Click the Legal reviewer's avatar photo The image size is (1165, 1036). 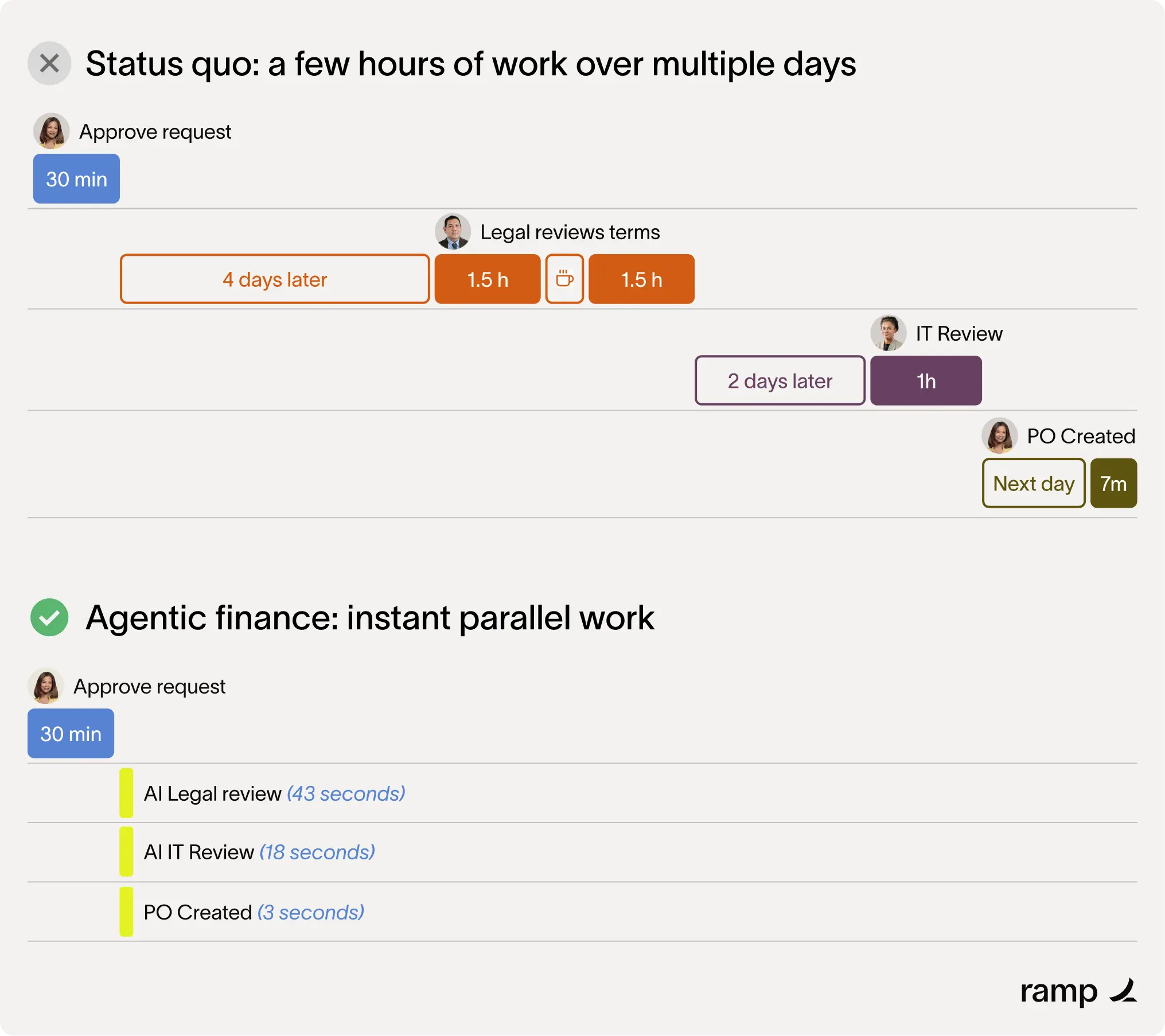click(x=453, y=231)
